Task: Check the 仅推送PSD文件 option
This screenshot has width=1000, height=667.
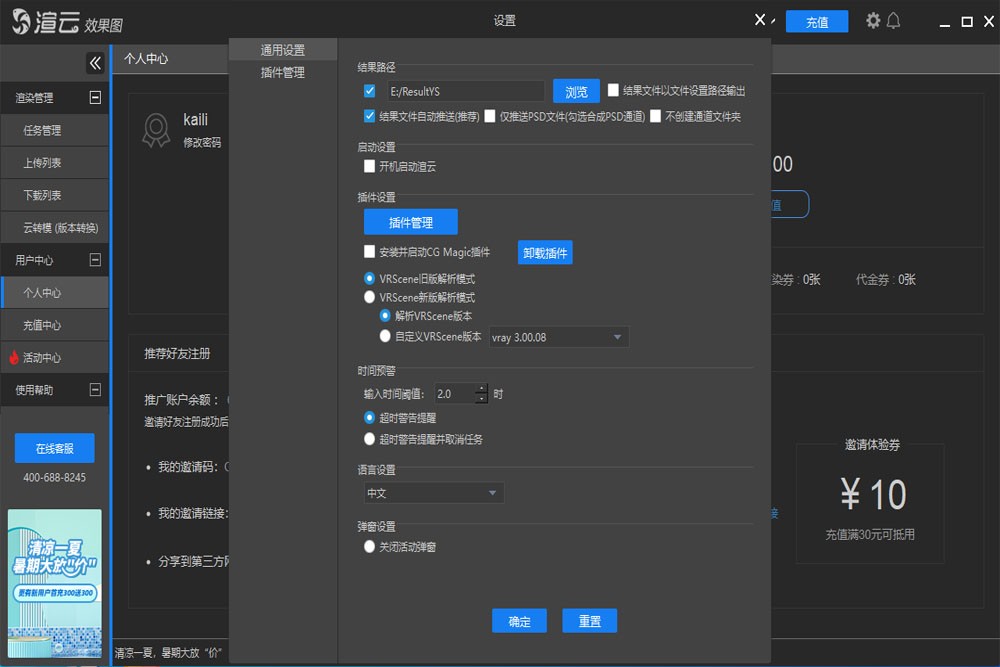Action: (489, 115)
